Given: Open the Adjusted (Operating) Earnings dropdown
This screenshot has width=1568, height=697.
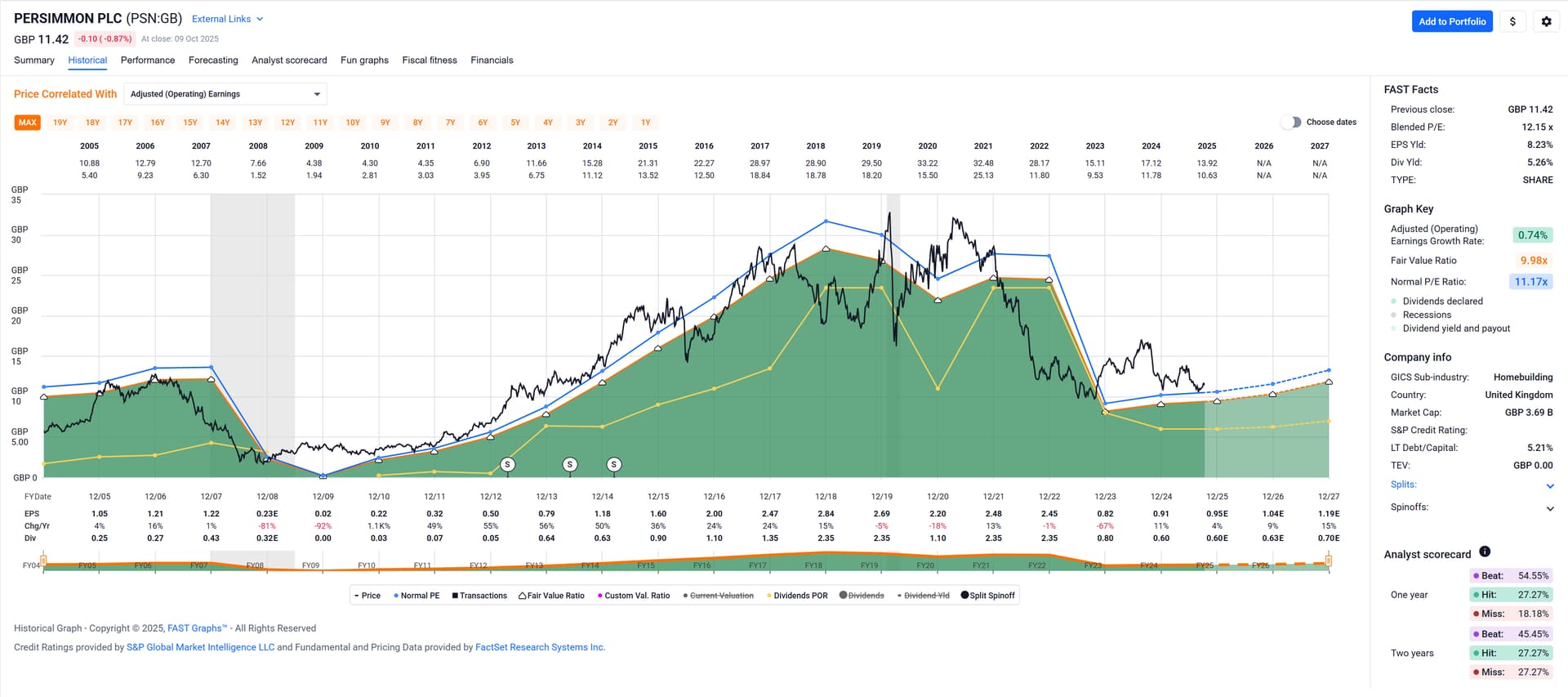Looking at the screenshot, I should [x=225, y=94].
